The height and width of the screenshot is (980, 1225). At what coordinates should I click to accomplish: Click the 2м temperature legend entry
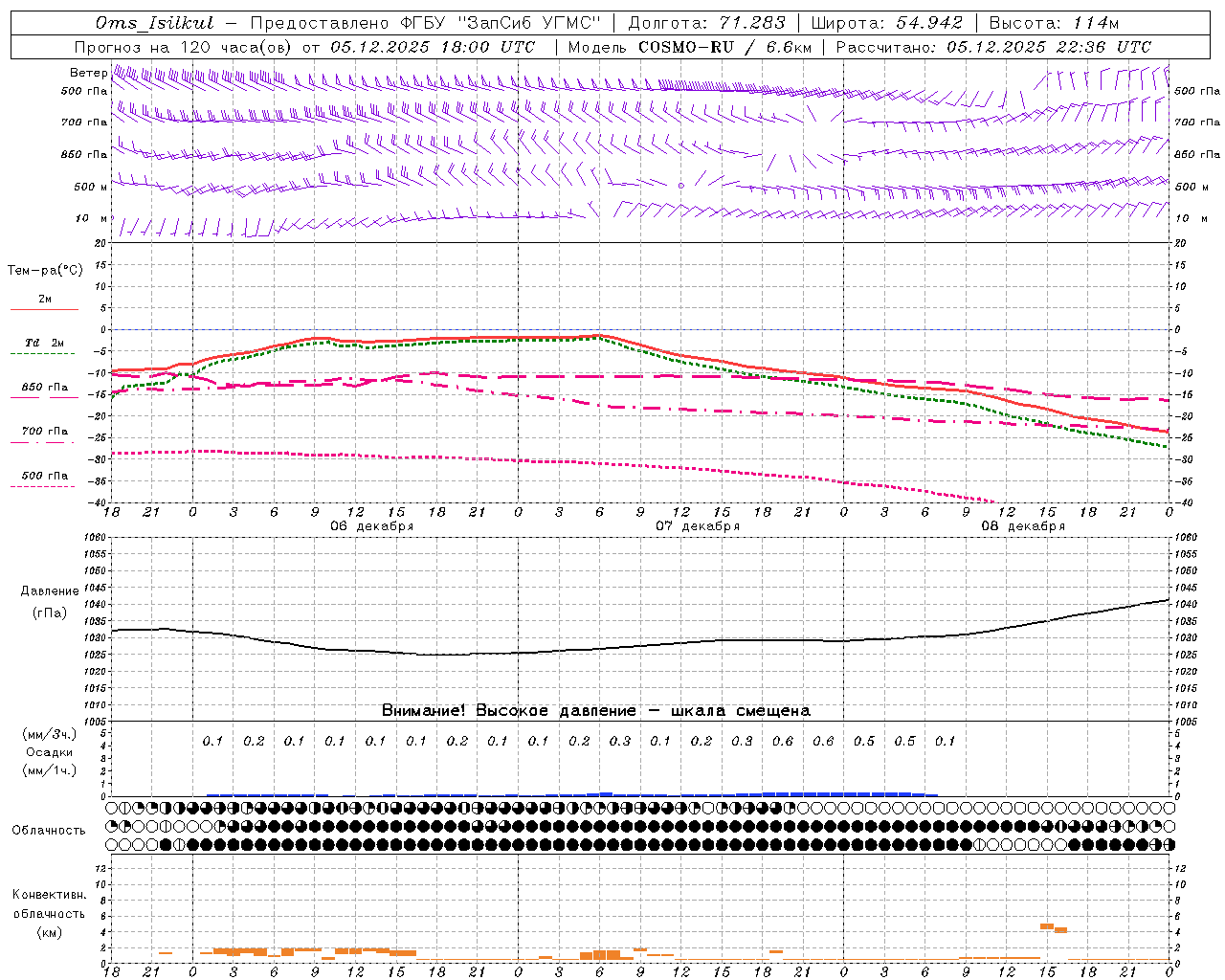(x=44, y=299)
